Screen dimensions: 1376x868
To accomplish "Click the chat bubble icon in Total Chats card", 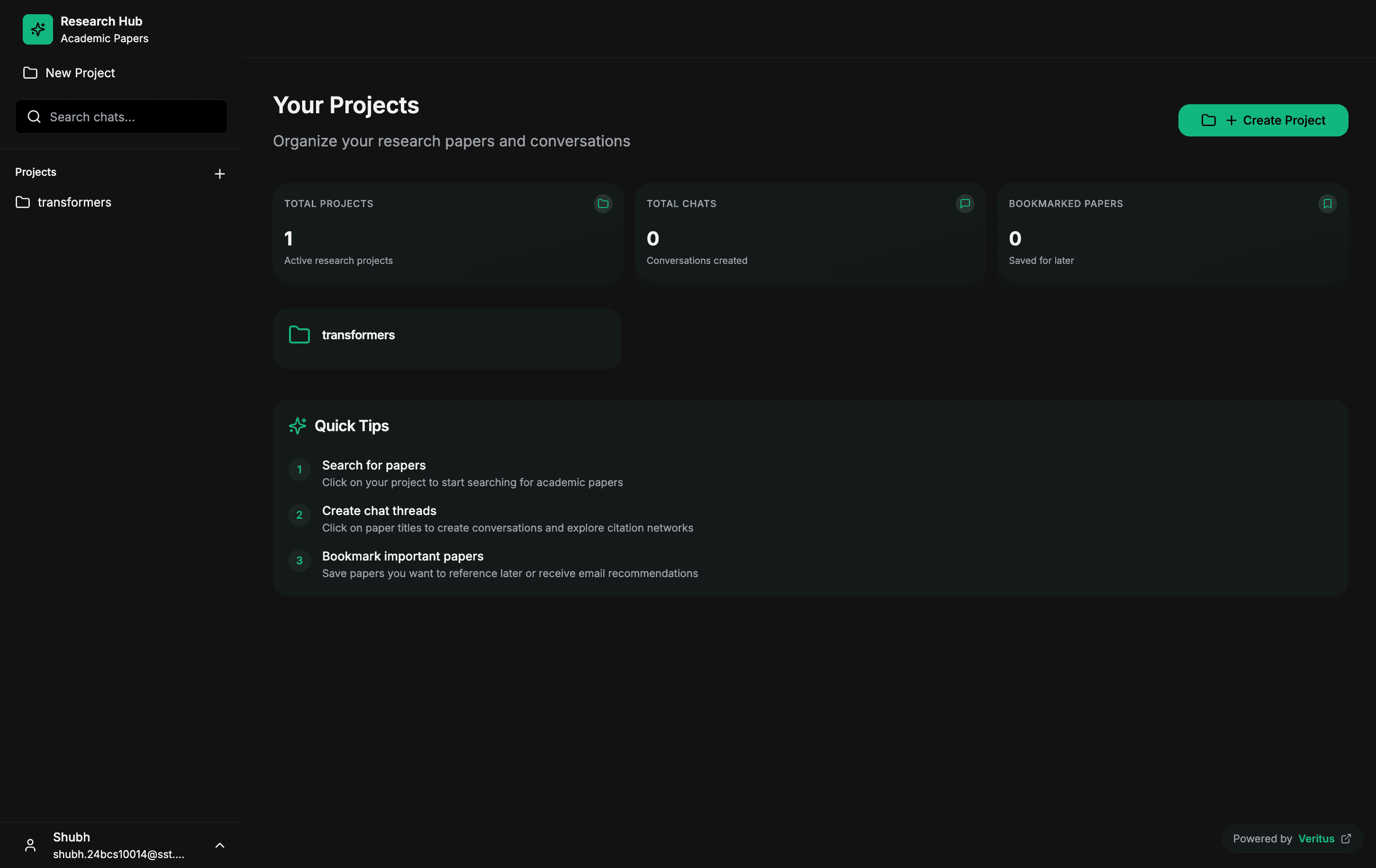I will 965,203.
